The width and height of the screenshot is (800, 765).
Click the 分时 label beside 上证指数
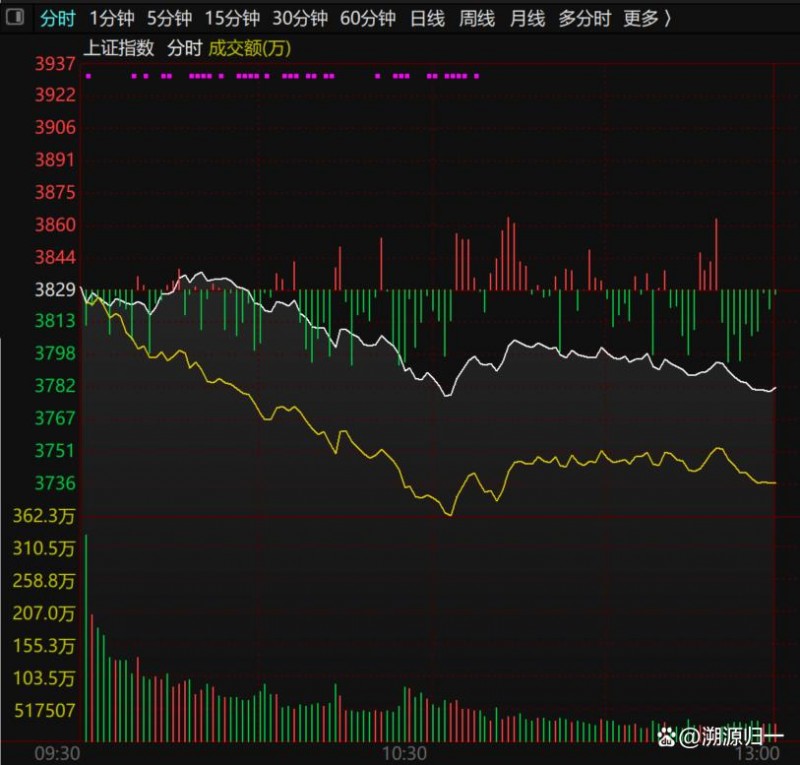click(184, 47)
